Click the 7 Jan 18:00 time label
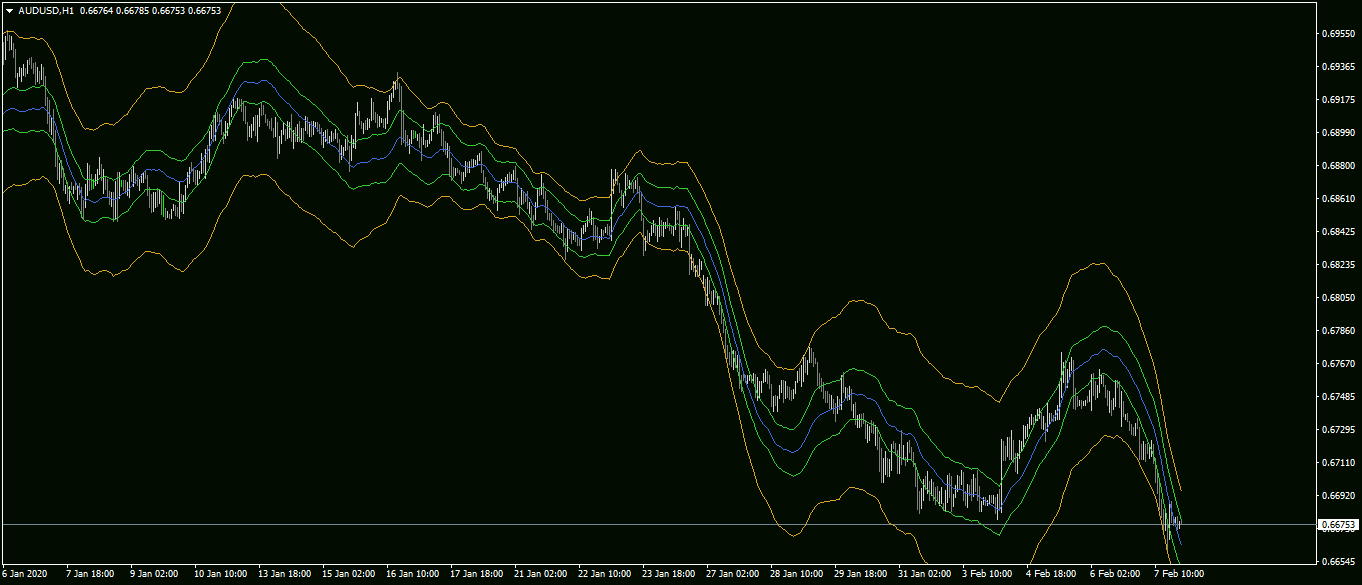 90,574
